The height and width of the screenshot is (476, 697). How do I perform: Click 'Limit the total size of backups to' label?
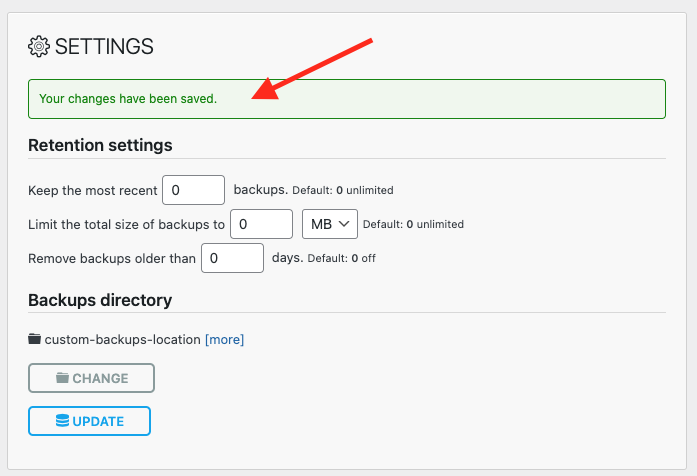pyautogui.click(x=126, y=224)
